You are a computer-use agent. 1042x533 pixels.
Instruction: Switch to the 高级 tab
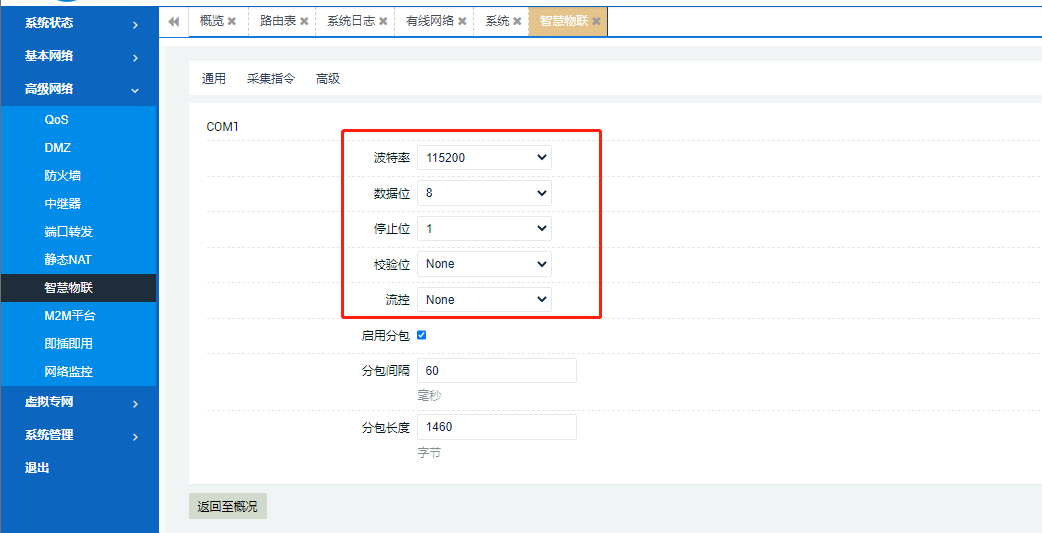[328, 79]
